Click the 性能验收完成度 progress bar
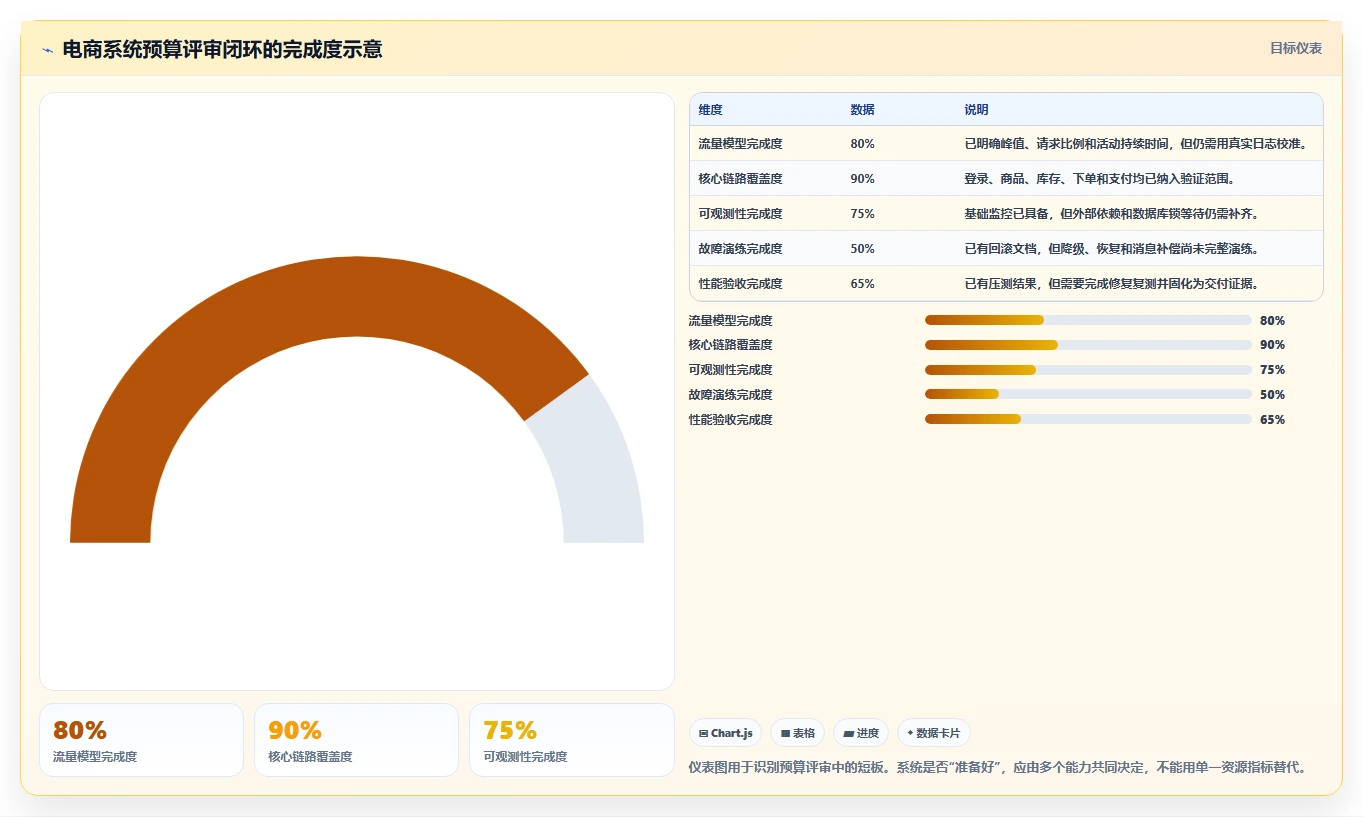The image size is (1363, 817). click(x=1088, y=420)
